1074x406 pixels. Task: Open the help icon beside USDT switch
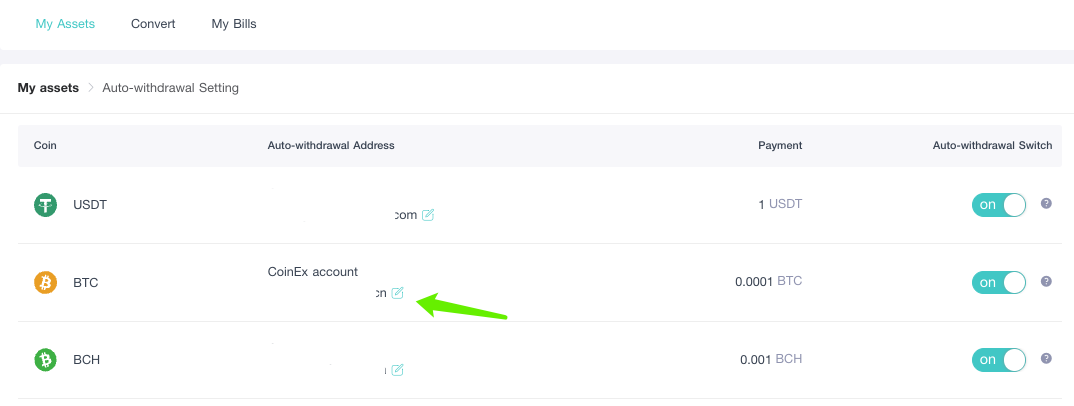1046,203
